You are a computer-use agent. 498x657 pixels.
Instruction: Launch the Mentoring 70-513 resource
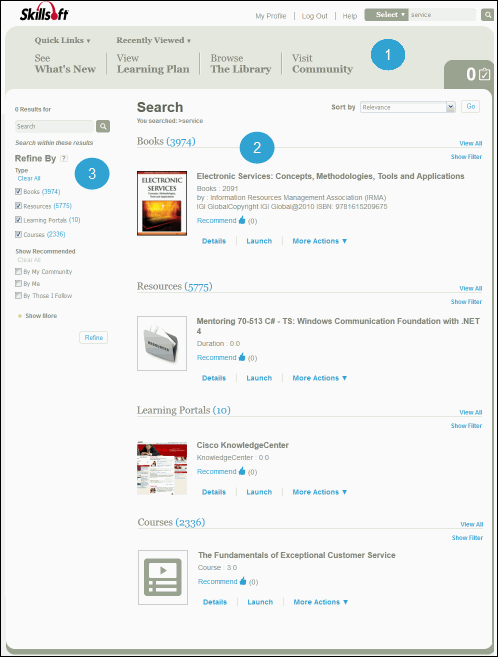pyautogui.click(x=259, y=378)
